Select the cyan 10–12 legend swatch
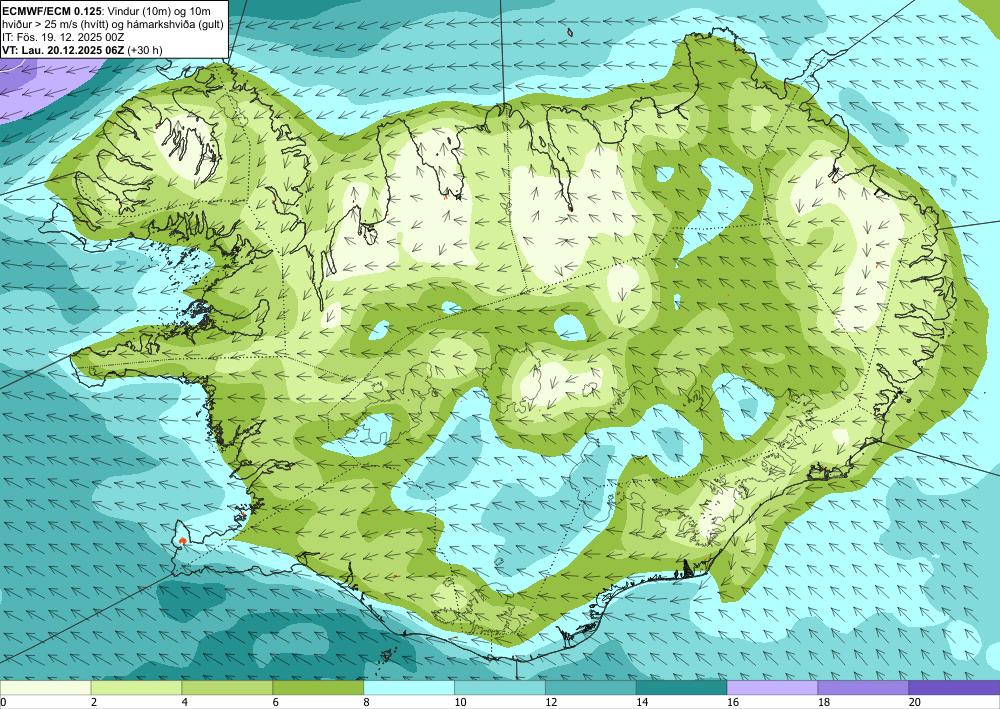This screenshot has width=1000, height=709. click(x=500, y=688)
